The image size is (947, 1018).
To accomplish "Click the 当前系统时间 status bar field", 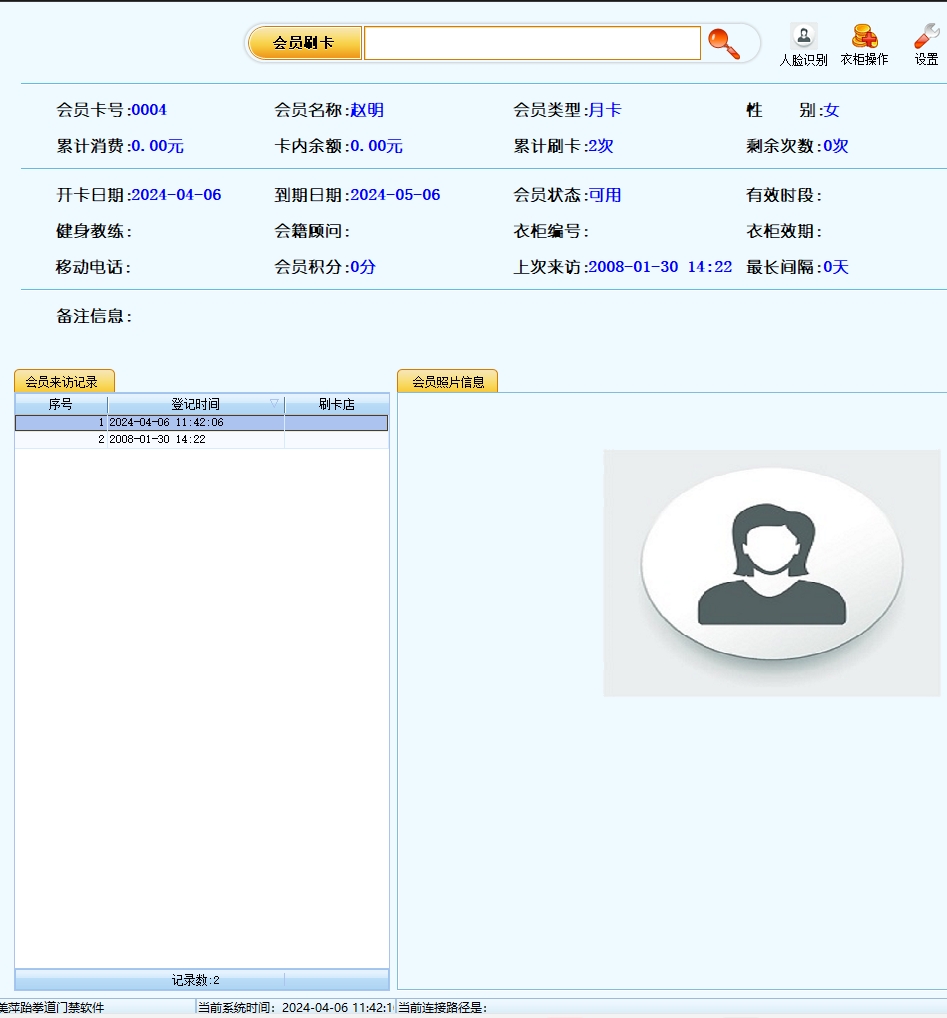I will [x=294, y=1008].
